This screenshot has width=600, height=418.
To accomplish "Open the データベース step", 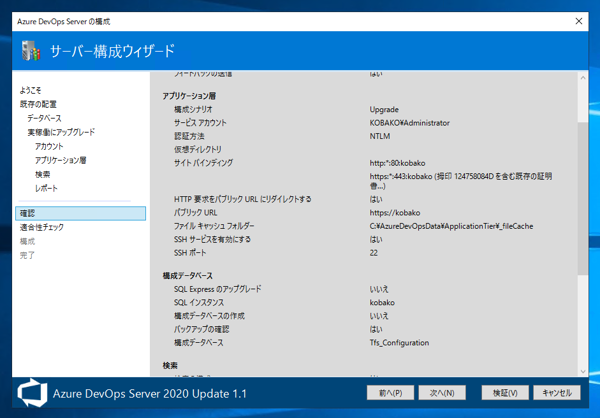I will (x=44, y=118).
